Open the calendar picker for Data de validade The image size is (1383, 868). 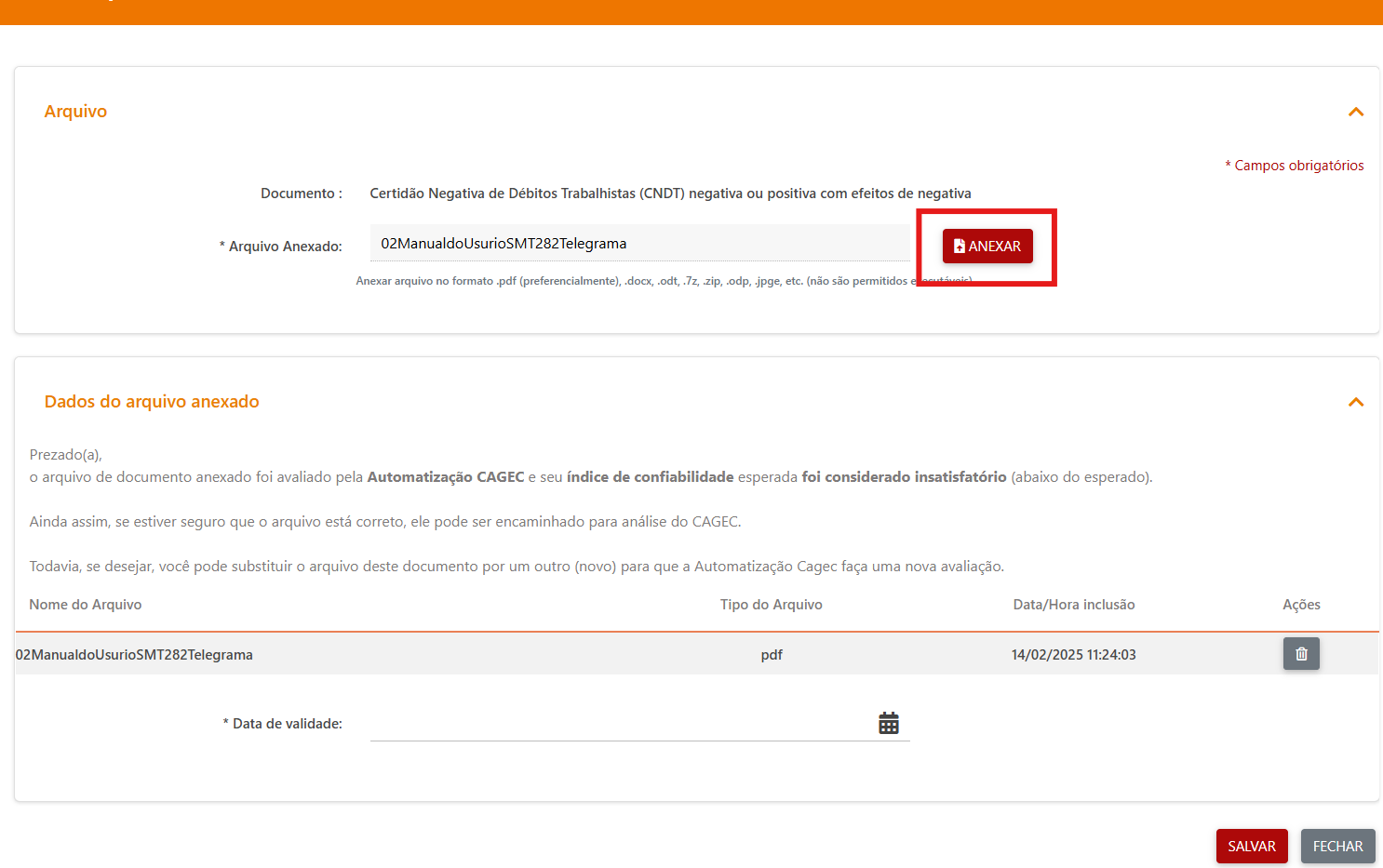(888, 723)
